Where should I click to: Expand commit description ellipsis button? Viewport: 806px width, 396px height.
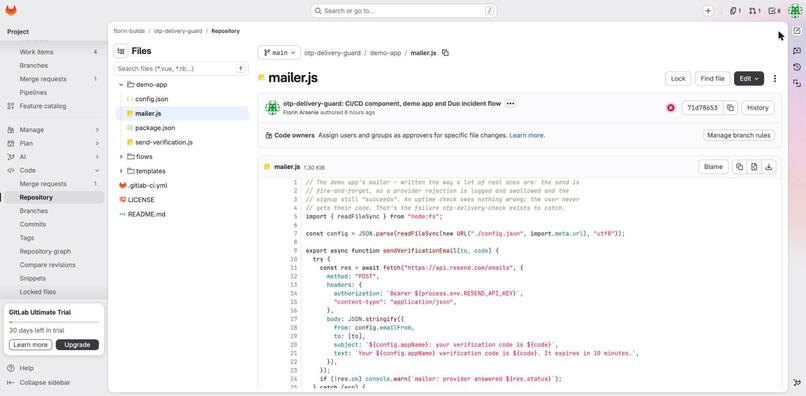(510, 103)
